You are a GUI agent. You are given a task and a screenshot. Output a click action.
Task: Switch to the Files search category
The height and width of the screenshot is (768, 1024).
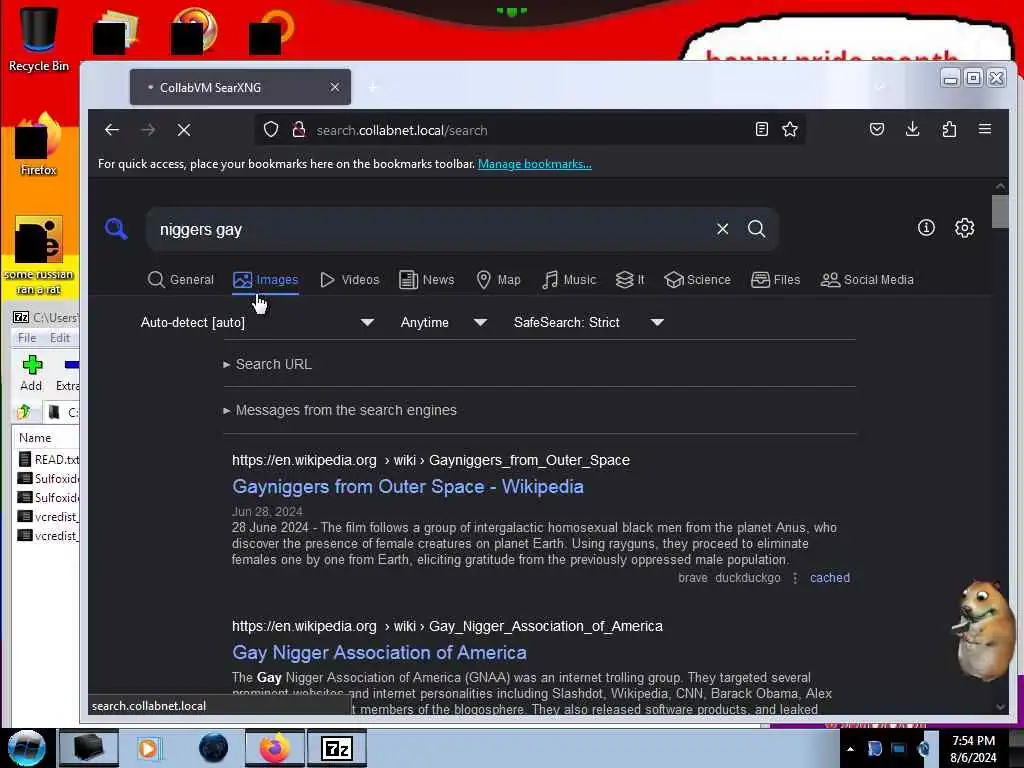[775, 280]
